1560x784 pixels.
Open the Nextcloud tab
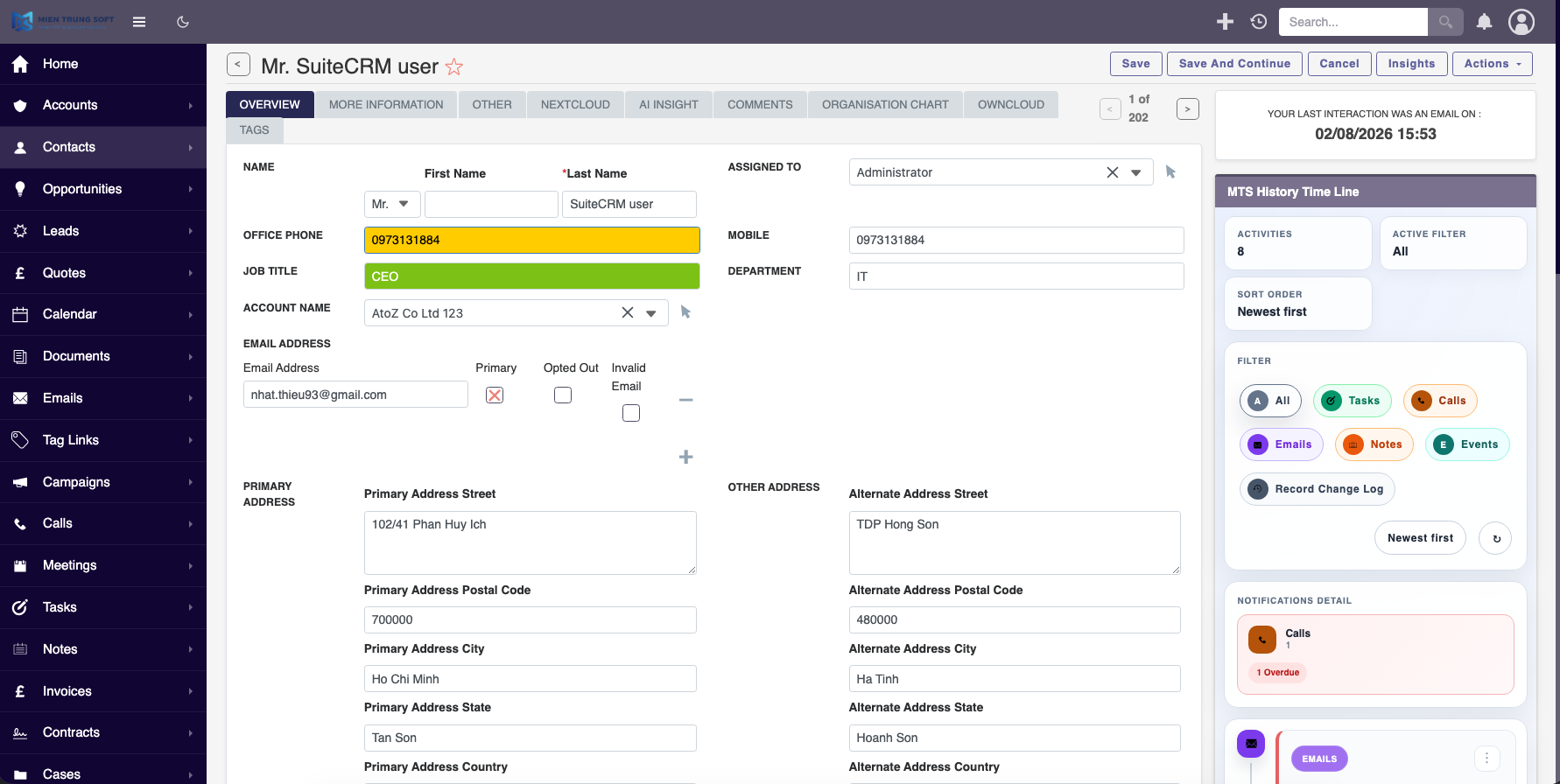click(x=575, y=104)
